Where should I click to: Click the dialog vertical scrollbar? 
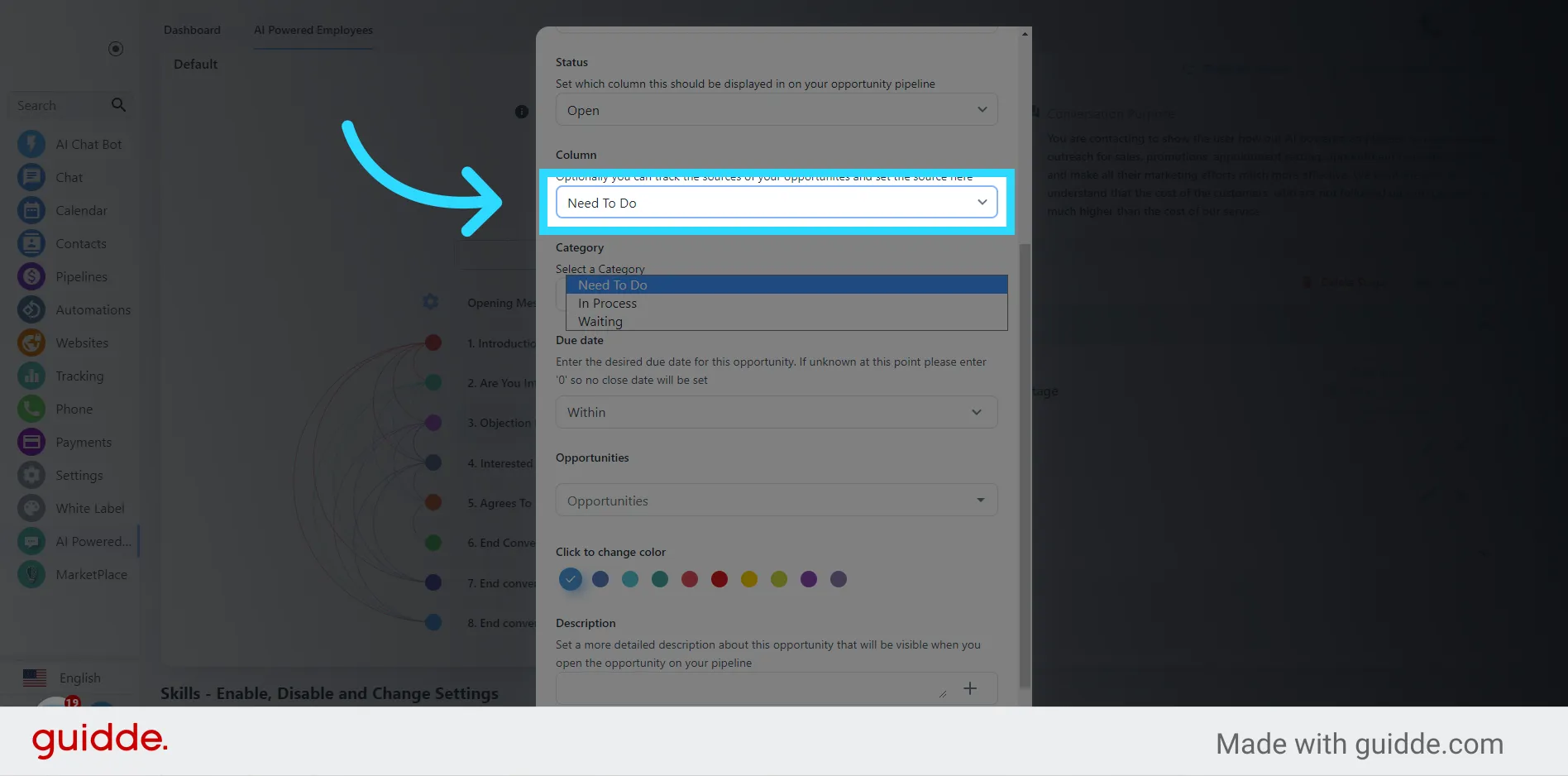tap(1025, 466)
